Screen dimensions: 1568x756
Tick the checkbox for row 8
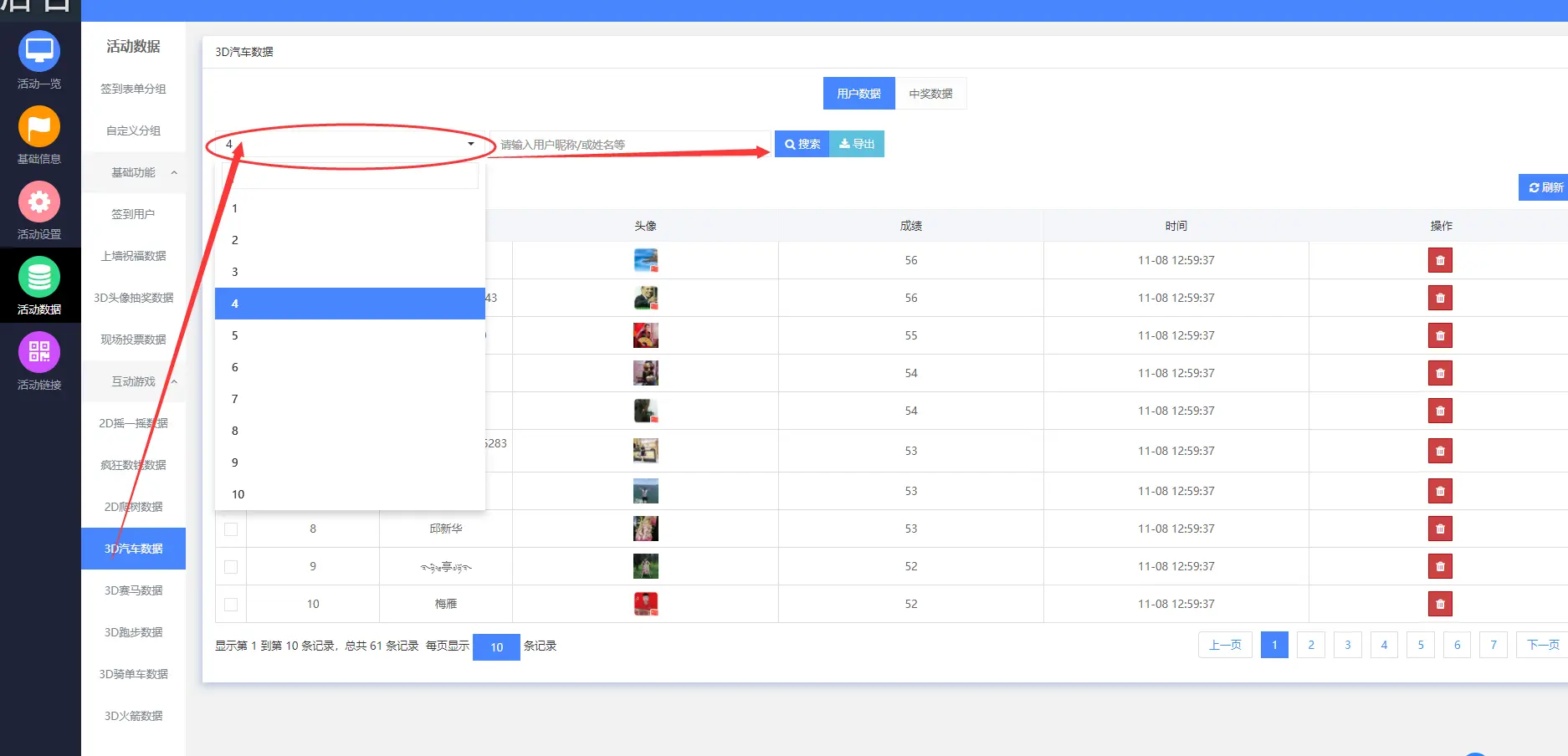click(x=231, y=529)
